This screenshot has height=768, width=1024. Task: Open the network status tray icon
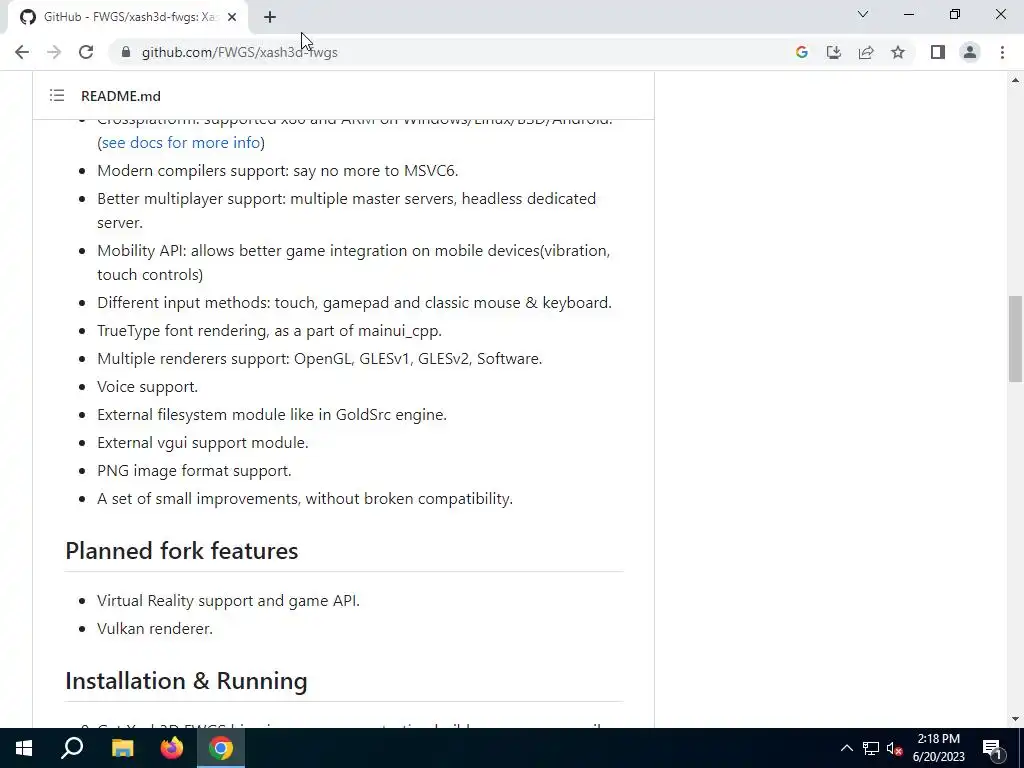point(871,748)
